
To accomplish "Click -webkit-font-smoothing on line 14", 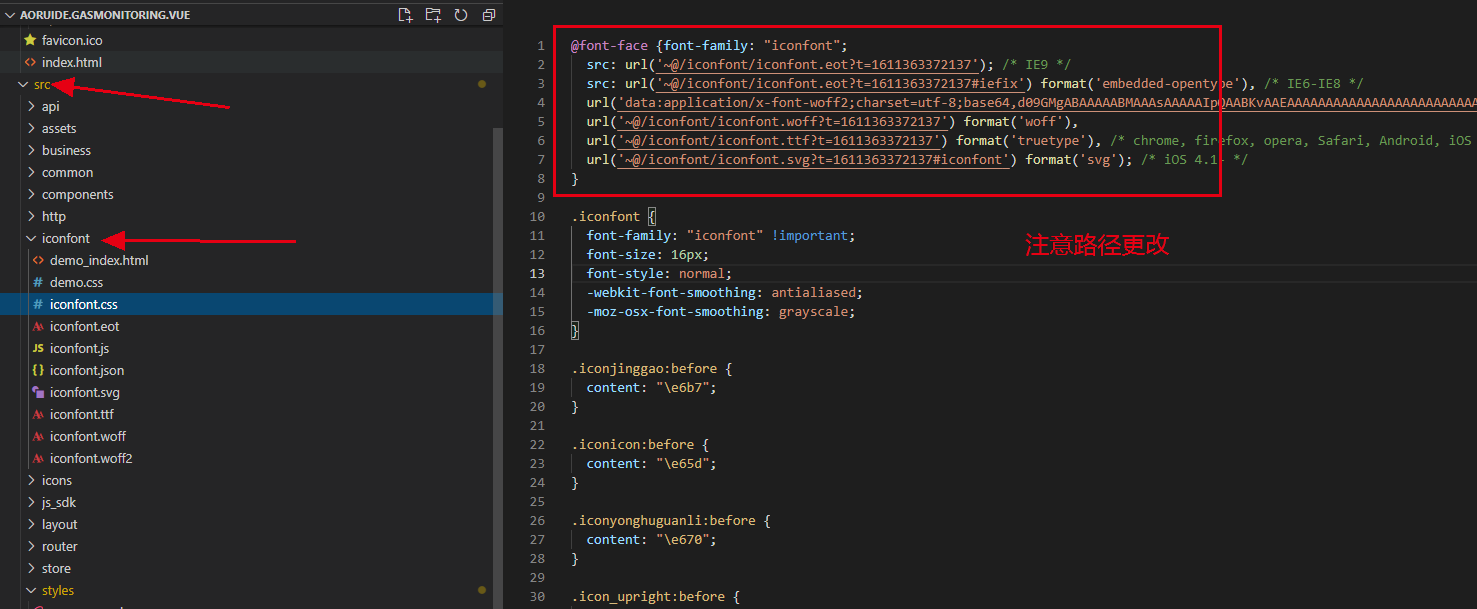I will pos(671,292).
